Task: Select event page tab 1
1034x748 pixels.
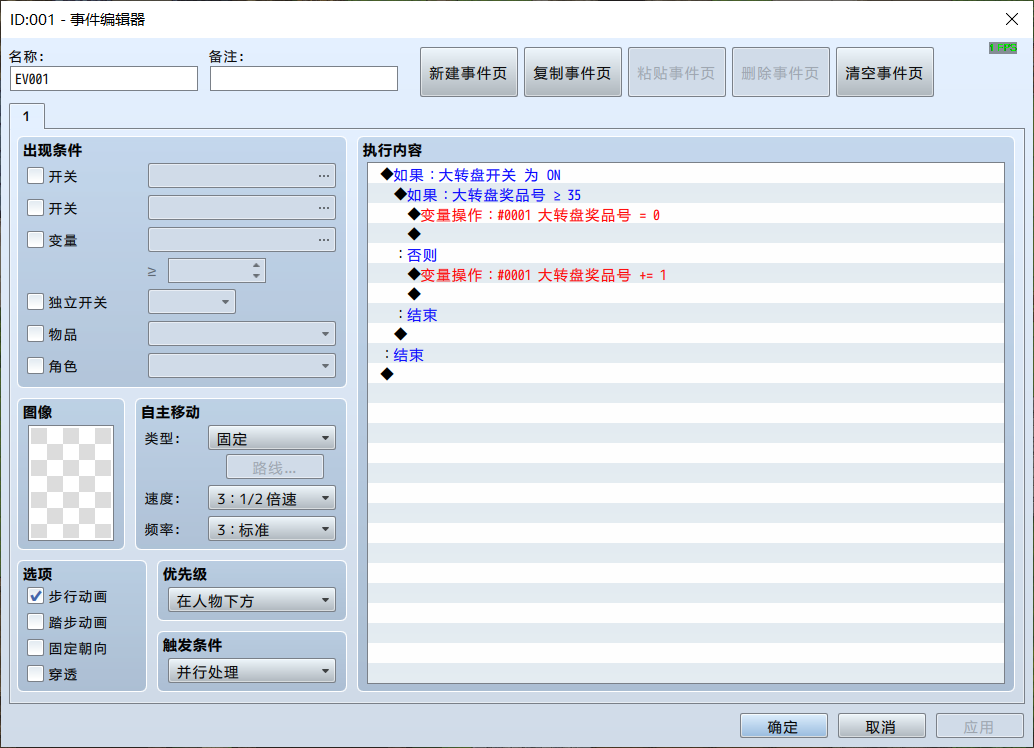Action: tap(26, 116)
